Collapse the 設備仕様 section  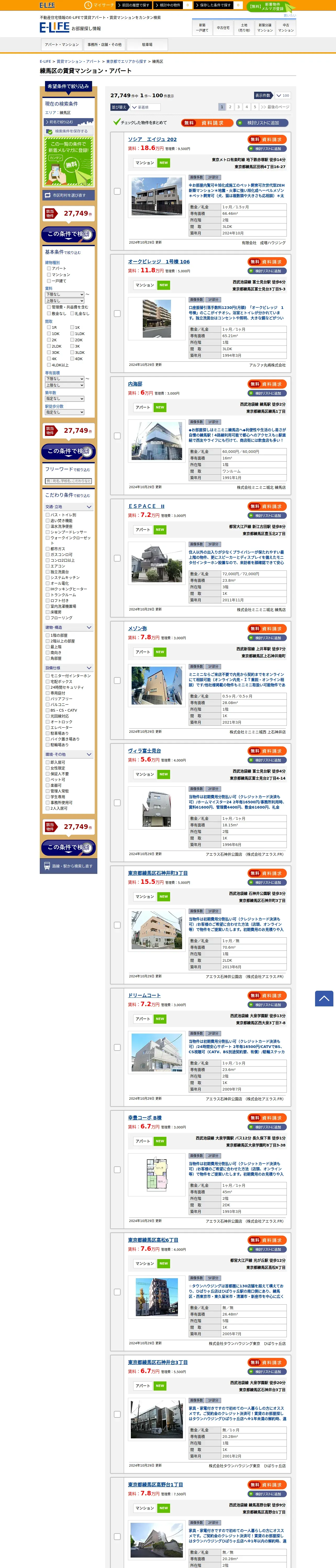(68, 668)
